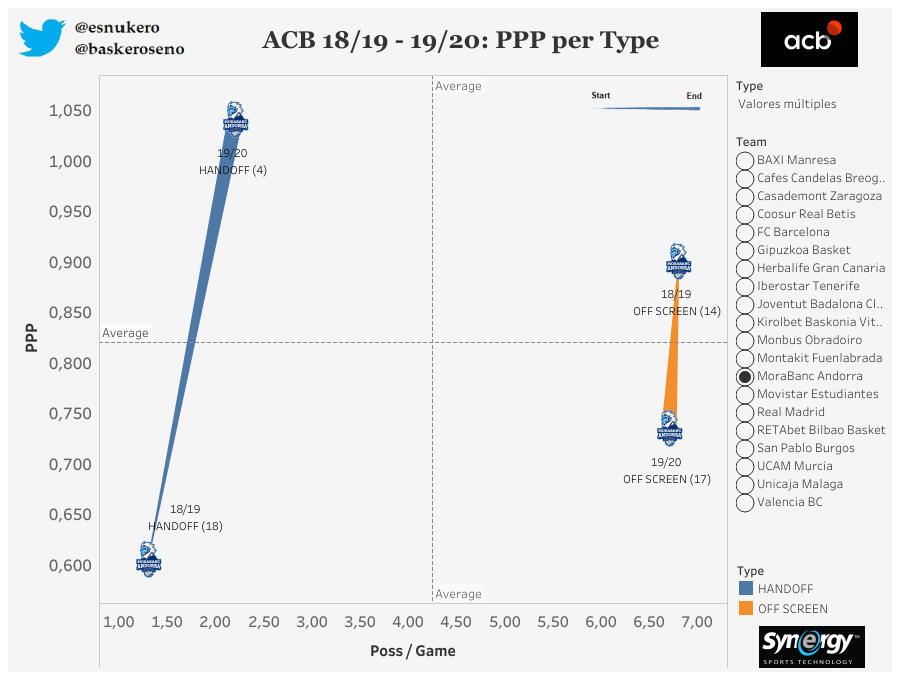Viewport: 899px width, 679px height.
Task: Click the 18/19 OFF SCREEN Andorra marker
Action: click(678, 260)
